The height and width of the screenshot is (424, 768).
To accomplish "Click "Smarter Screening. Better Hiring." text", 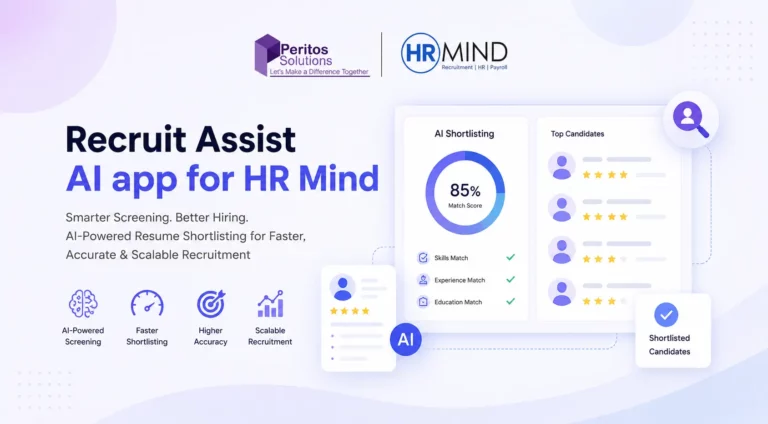I will tap(157, 217).
